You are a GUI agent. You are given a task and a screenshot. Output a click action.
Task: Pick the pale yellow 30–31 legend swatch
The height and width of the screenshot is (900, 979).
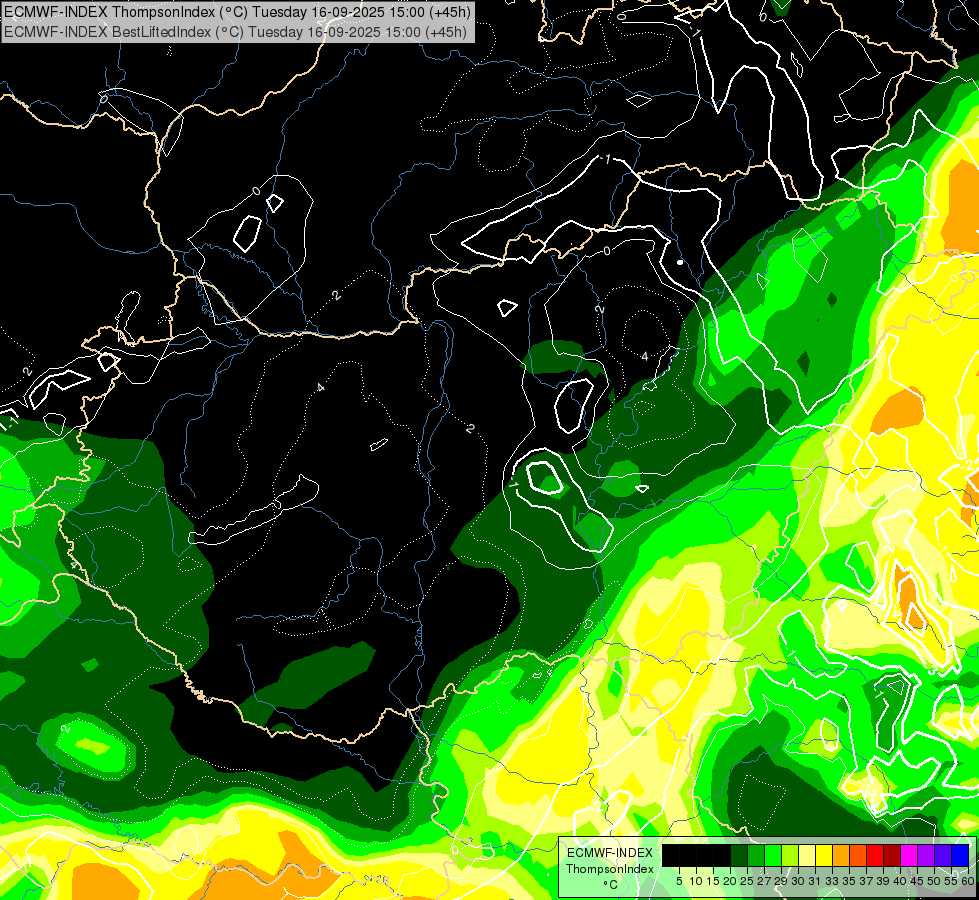point(807,856)
